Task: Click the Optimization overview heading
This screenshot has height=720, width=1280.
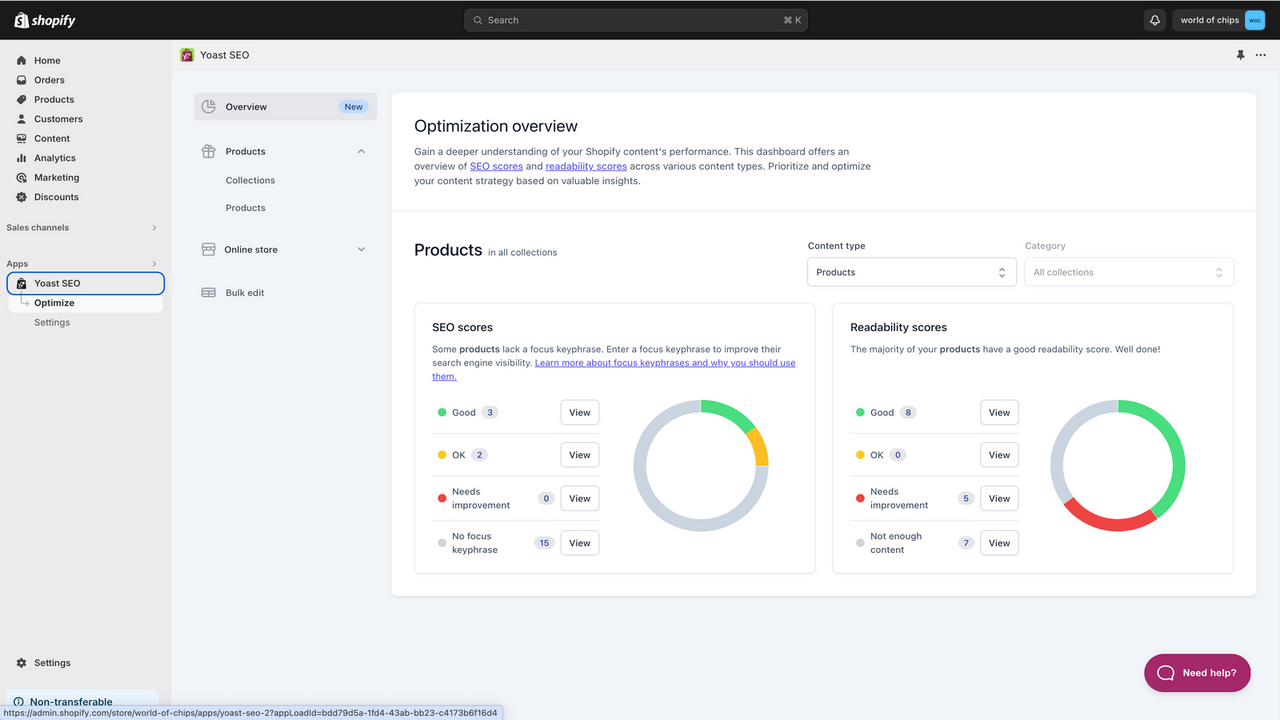Action: [496, 126]
